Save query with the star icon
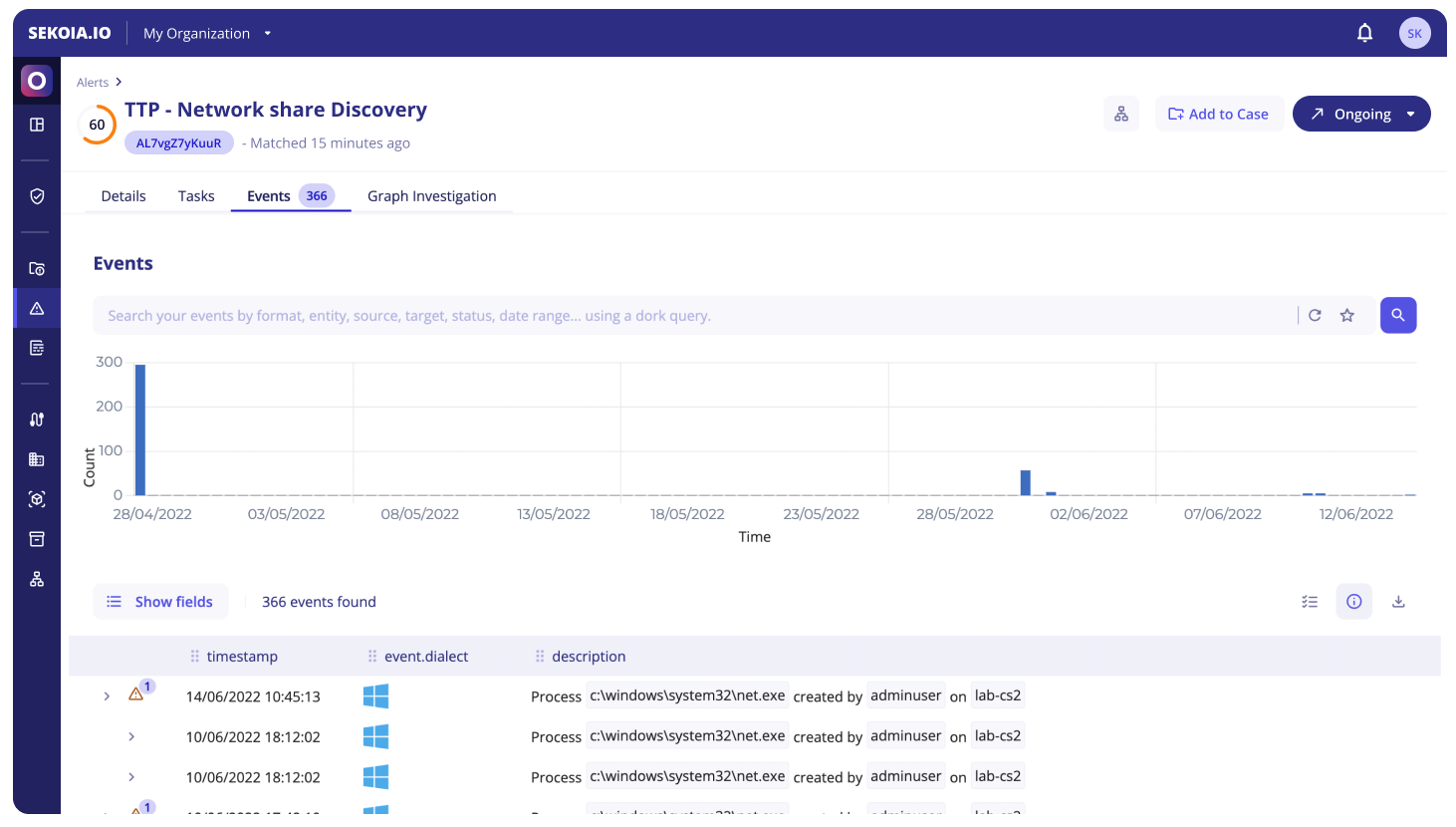This screenshot has height=827, width=1456. click(x=1346, y=316)
